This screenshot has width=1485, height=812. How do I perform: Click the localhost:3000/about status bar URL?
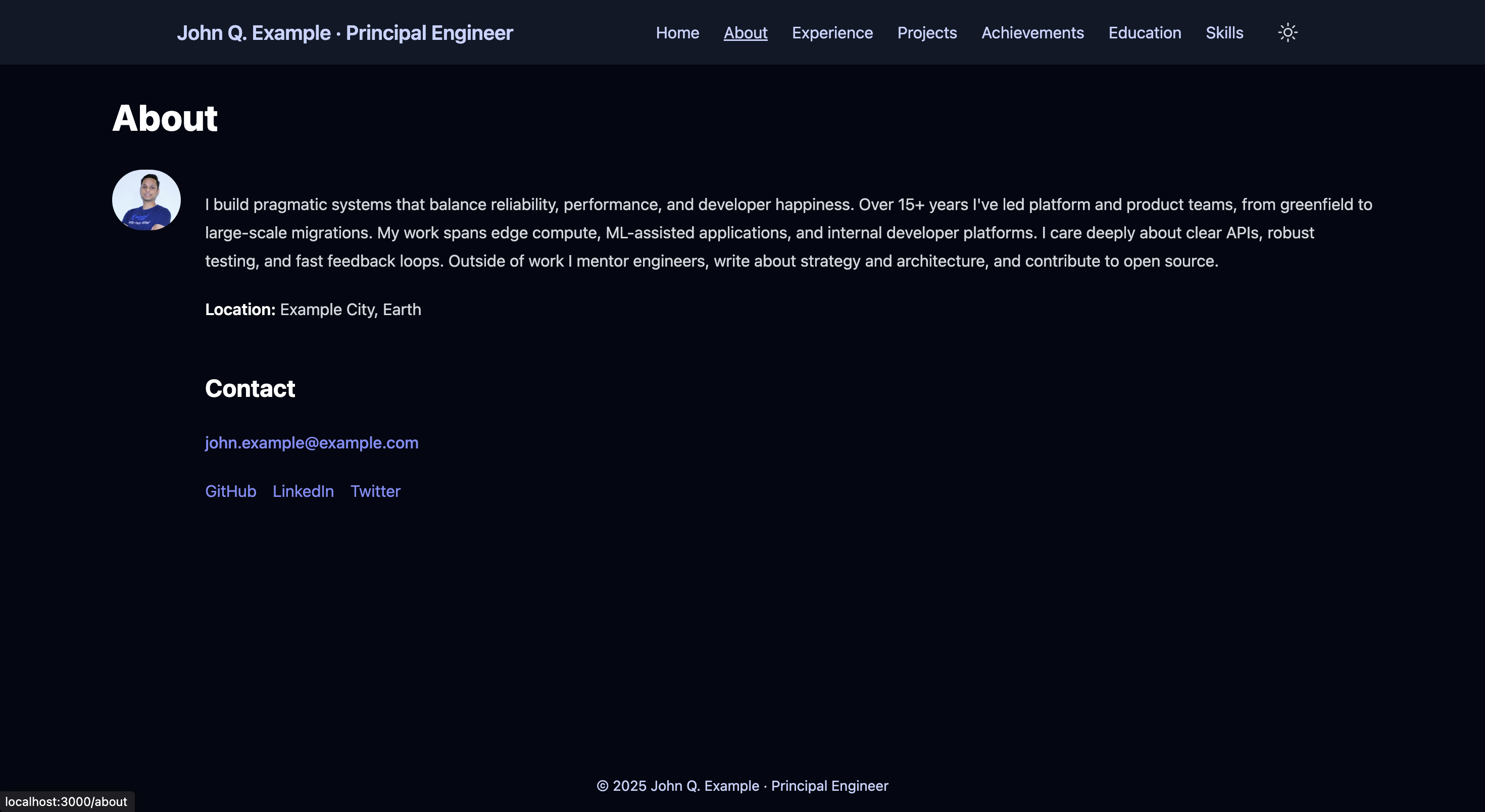click(x=66, y=801)
